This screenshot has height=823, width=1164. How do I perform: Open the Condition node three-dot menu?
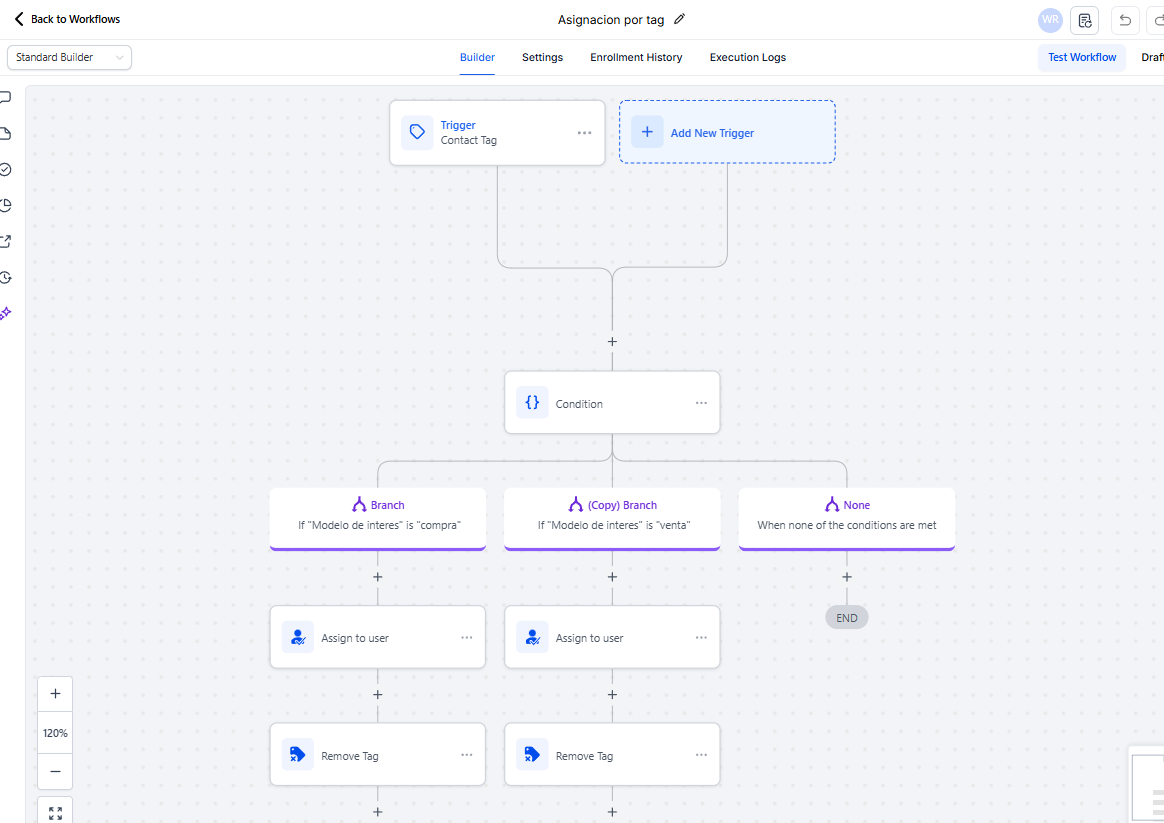point(701,403)
